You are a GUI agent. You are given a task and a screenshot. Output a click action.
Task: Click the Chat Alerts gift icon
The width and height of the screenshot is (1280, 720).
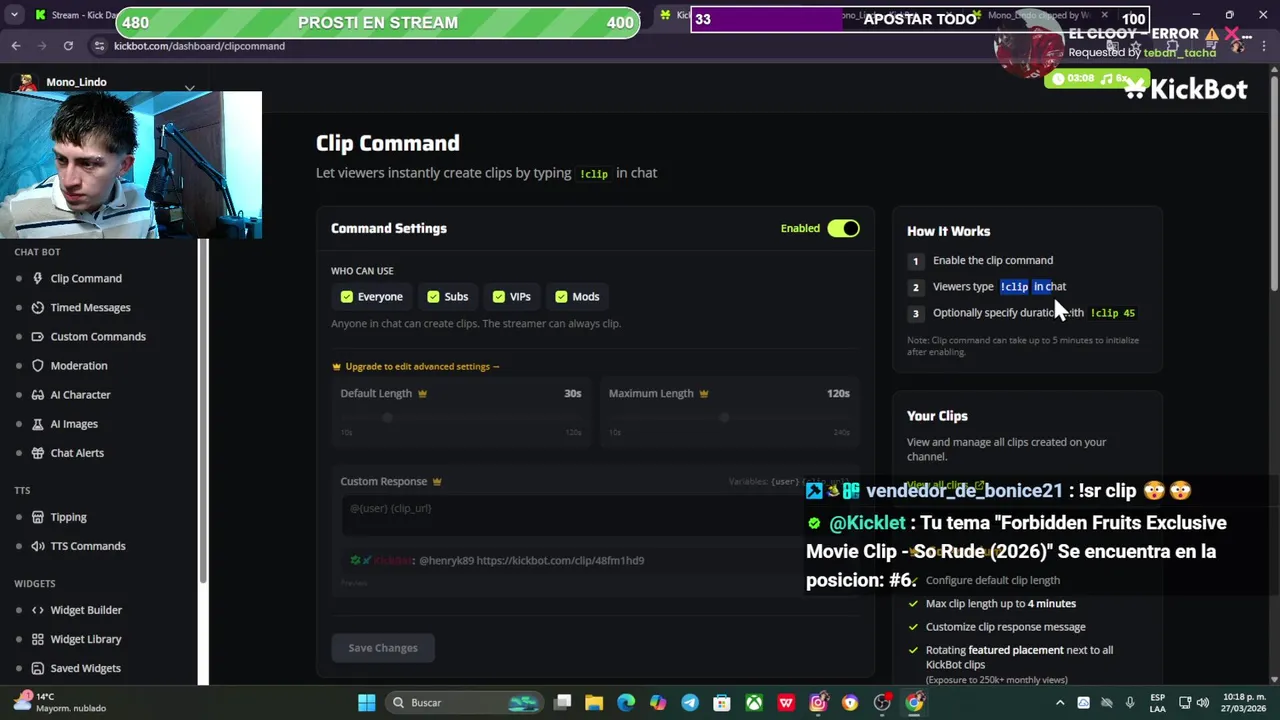[x=38, y=452]
